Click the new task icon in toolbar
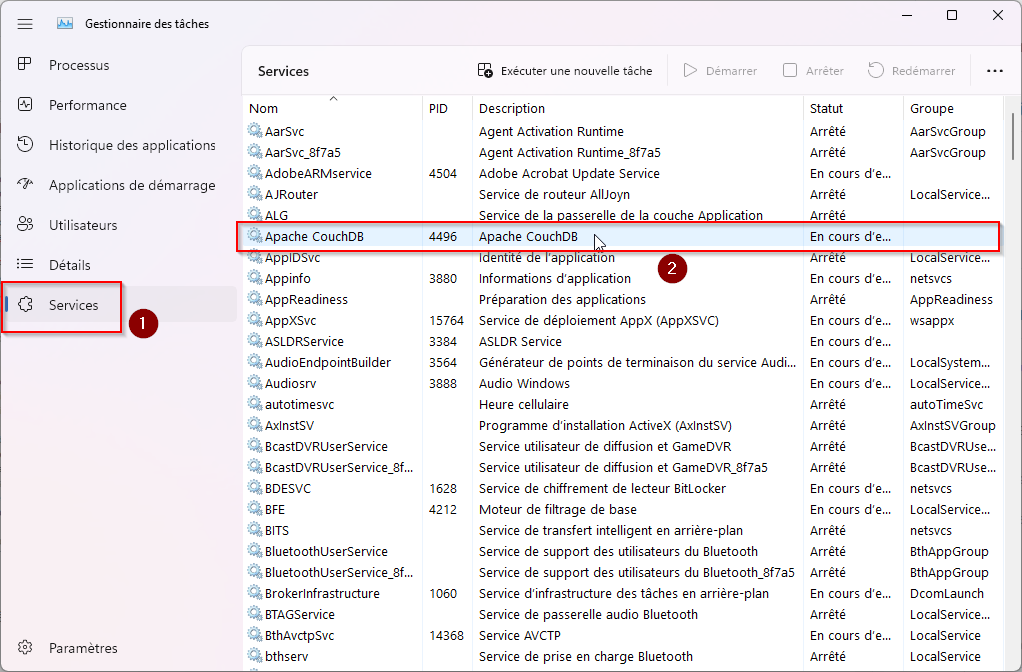 (x=485, y=70)
